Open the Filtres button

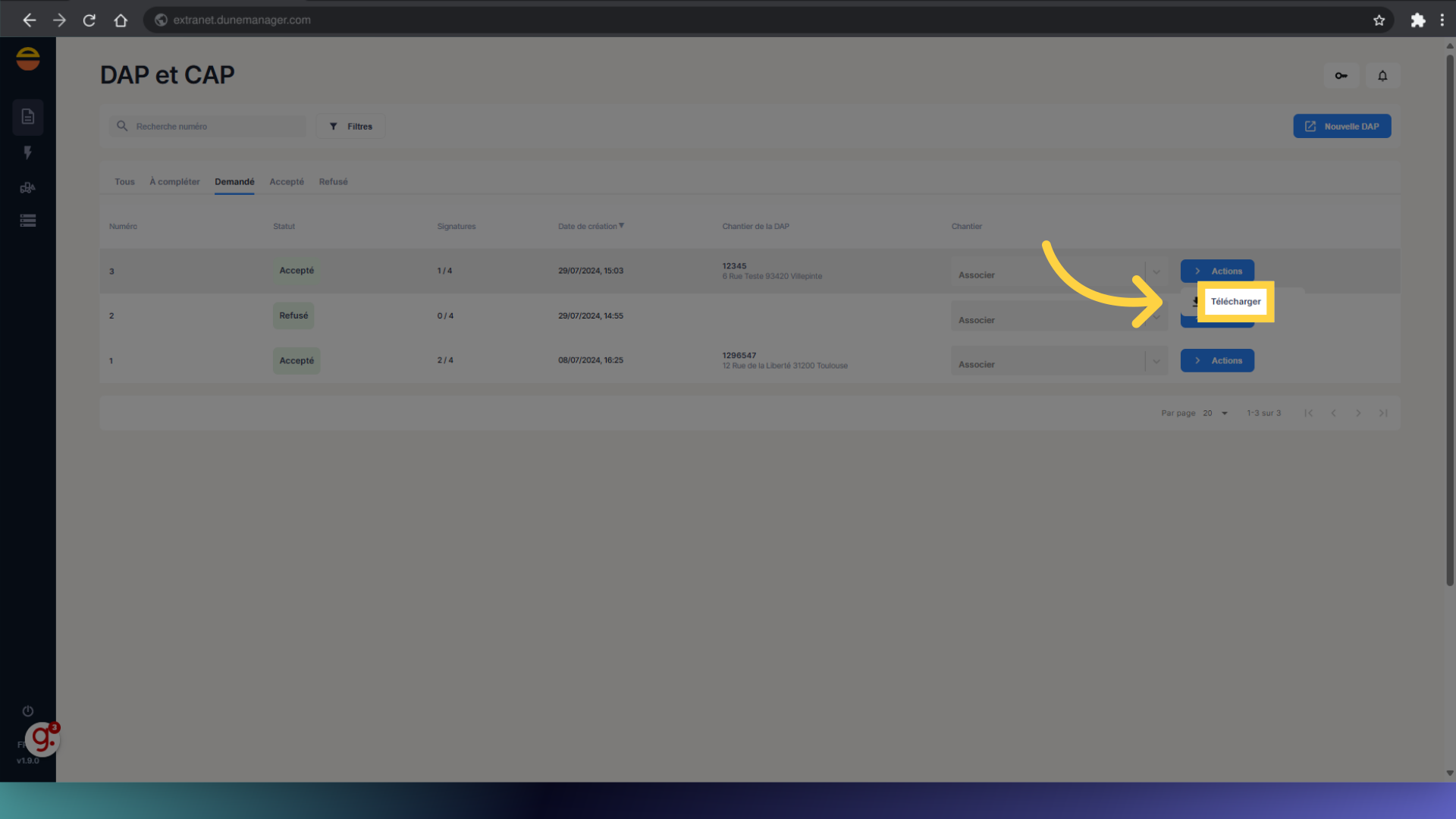click(351, 127)
